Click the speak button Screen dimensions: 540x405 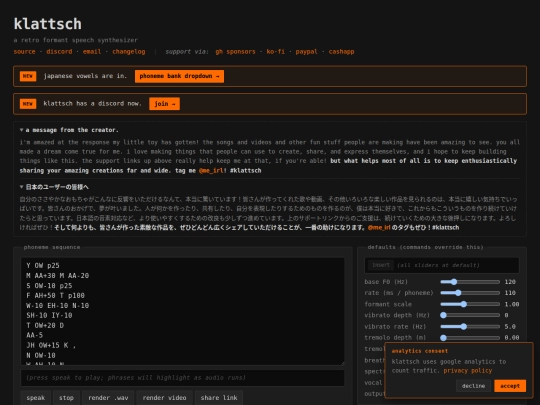36,398
